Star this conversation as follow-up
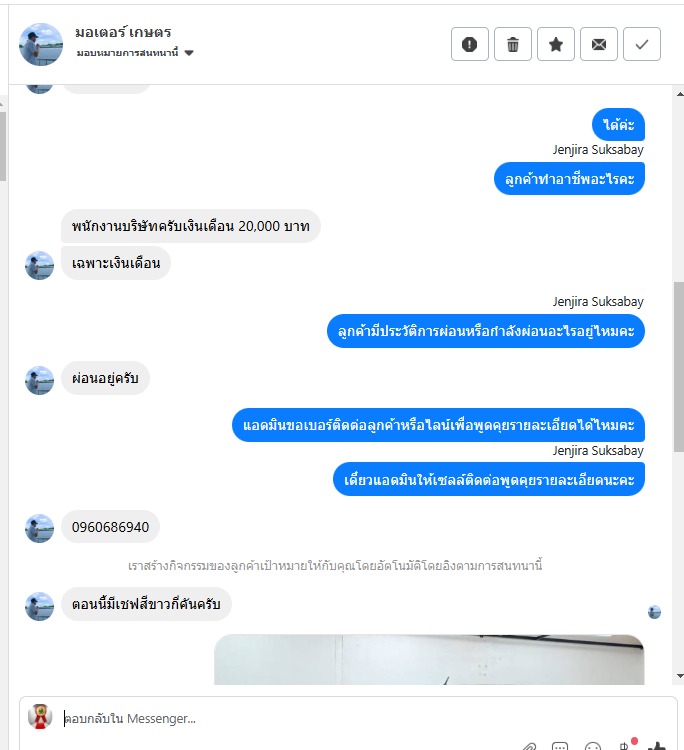Viewport: 684px width, 750px height. [555, 44]
